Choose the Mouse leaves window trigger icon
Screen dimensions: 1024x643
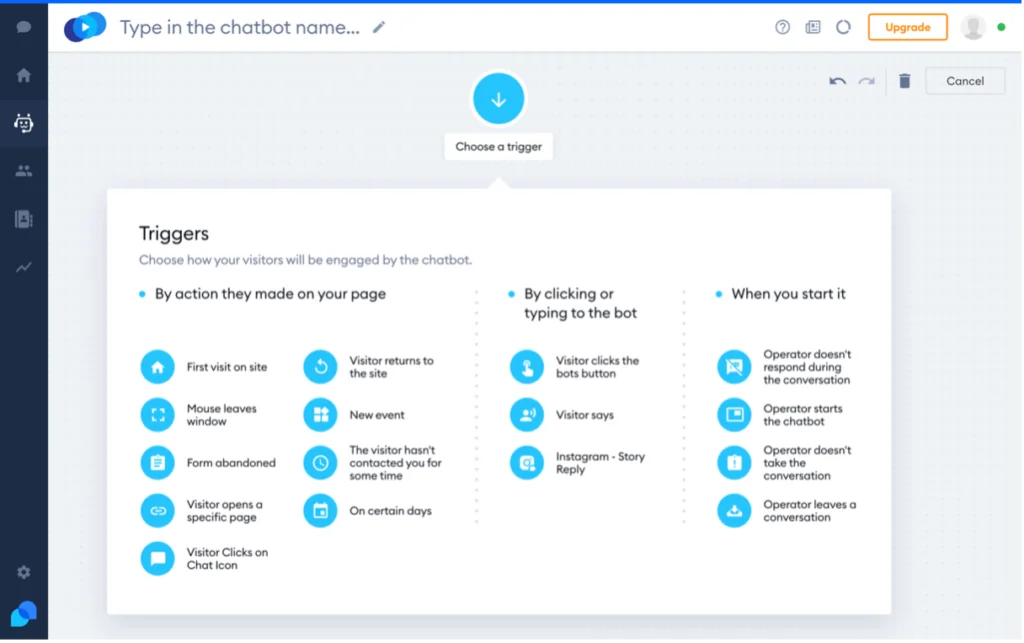(157, 415)
